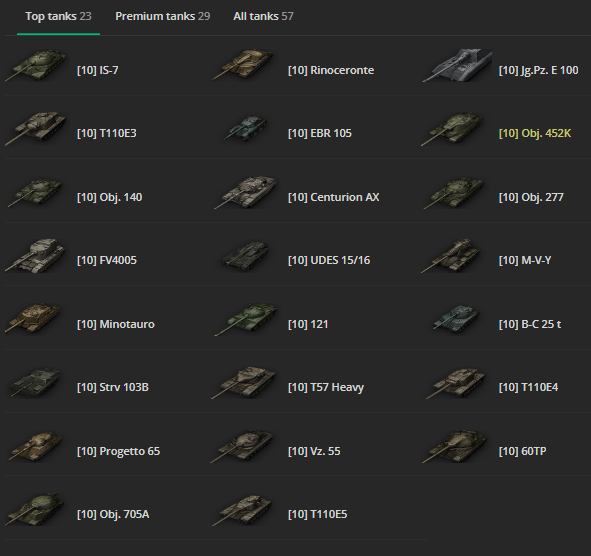Switch to the Premium tanks tab
This screenshot has width=591, height=556.
click(x=162, y=16)
